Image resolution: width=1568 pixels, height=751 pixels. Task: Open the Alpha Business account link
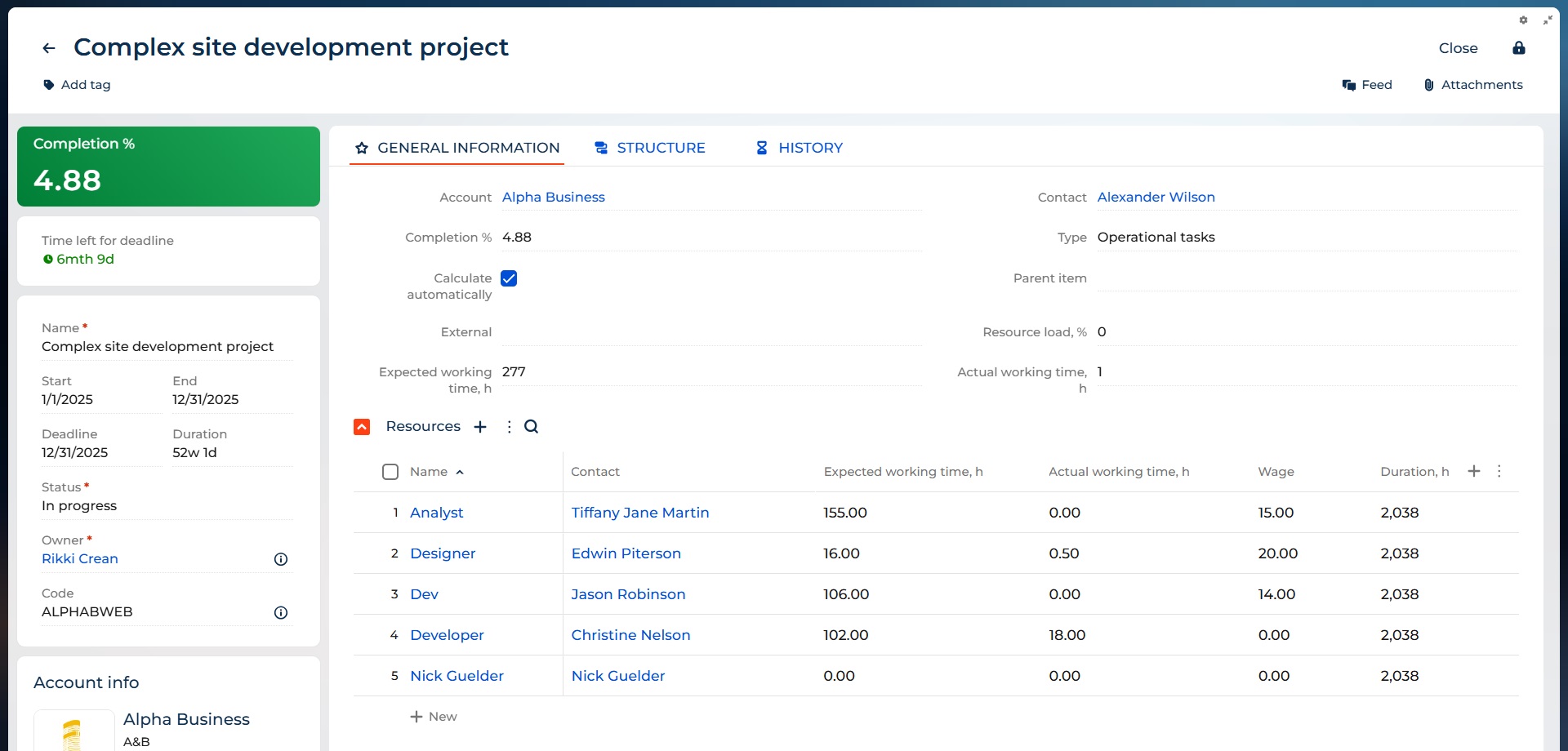[554, 198]
